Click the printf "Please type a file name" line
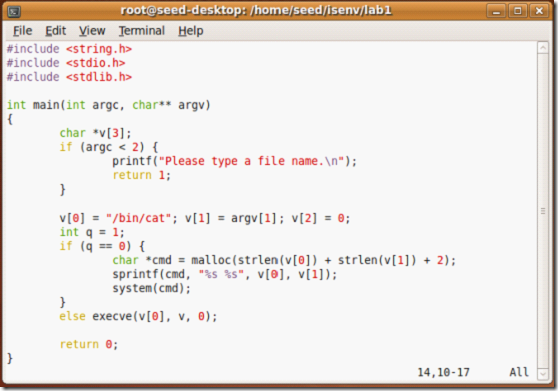Screen dimensions: 558x391 point(235,161)
